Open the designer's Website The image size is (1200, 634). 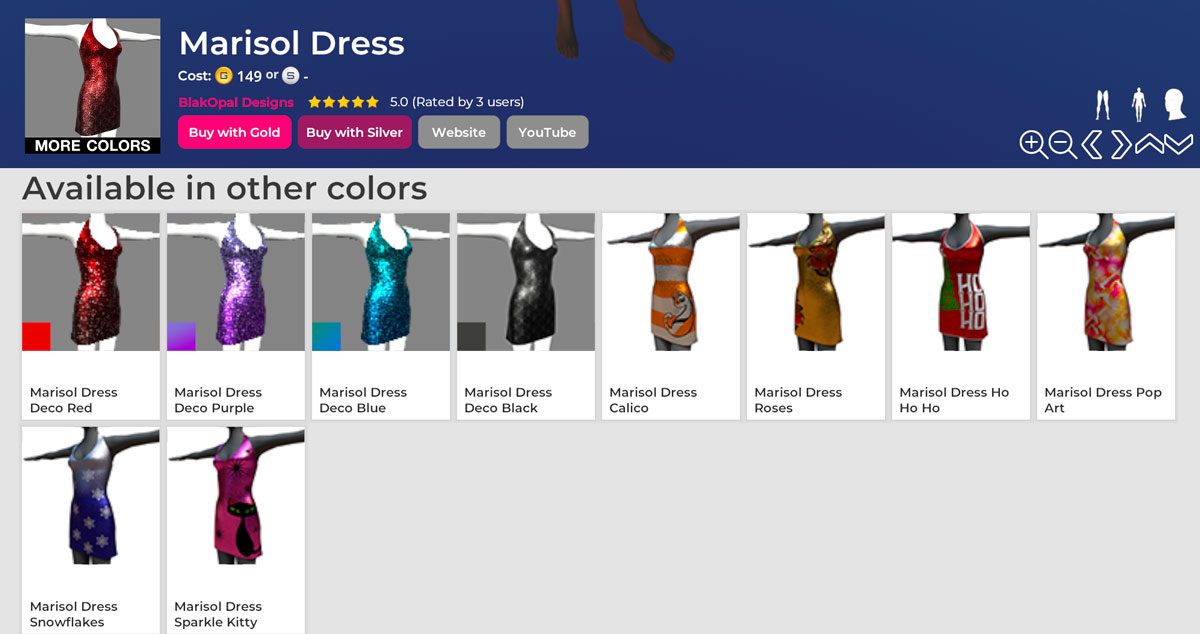point(459,132)
